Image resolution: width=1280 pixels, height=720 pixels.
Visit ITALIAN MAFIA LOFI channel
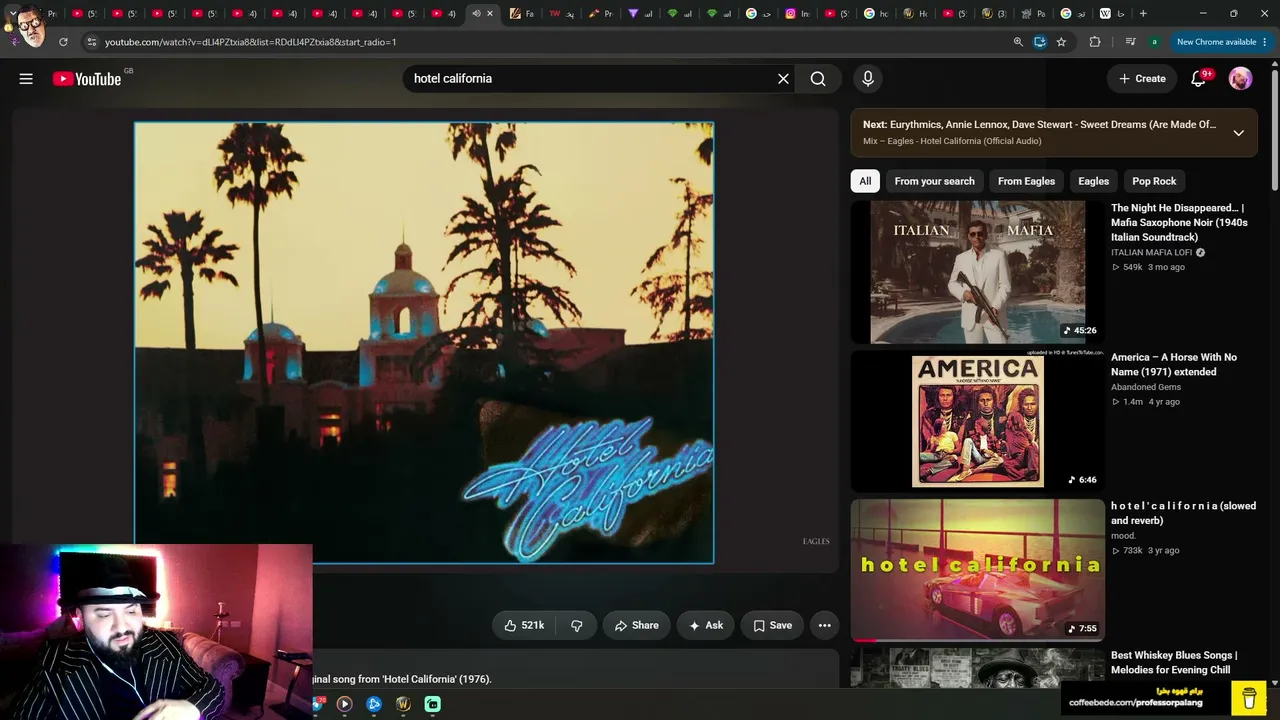click(x=1151, y=252)
